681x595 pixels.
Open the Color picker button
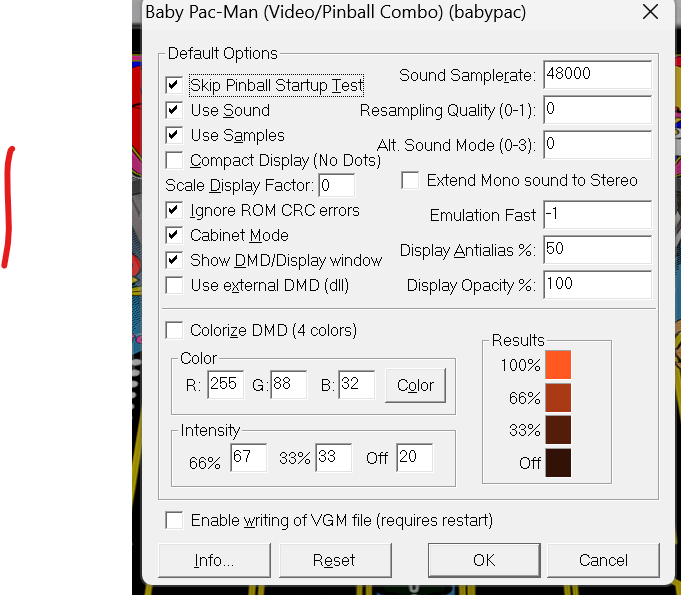pos(415,385)
